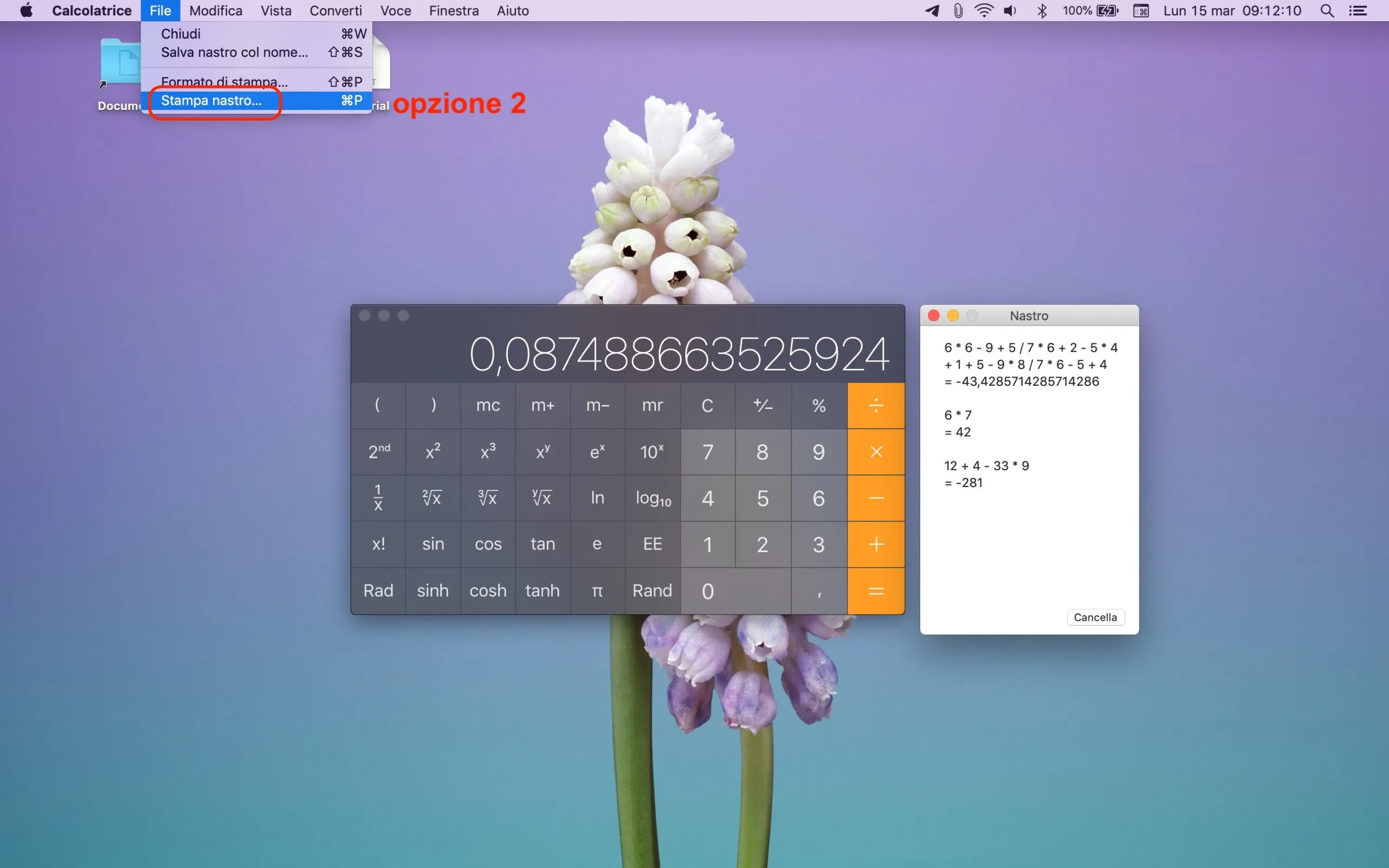The height and width of the screenshot is (868, 1389).
Task: Select the square root ²√x key
Action: (x=432, y=497)
